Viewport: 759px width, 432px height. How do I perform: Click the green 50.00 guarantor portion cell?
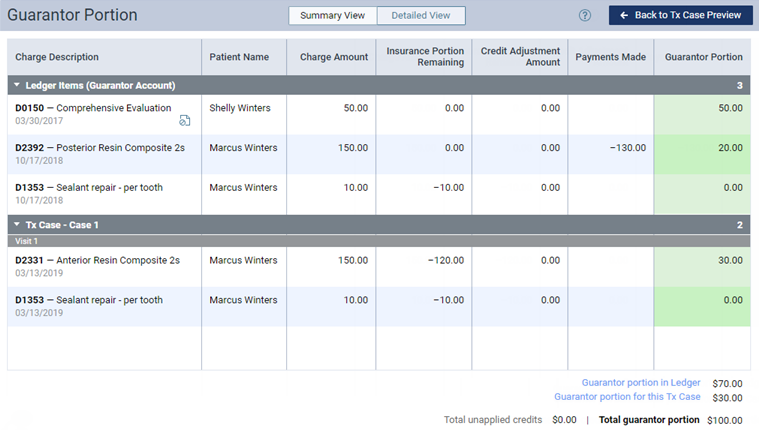pyautogui.click(x=702, y=108)
